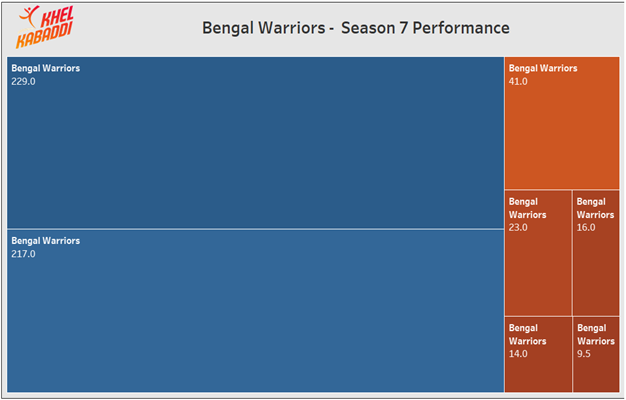Click the 9.5 value label
626x400 pixels.
(x=584, y=354)
